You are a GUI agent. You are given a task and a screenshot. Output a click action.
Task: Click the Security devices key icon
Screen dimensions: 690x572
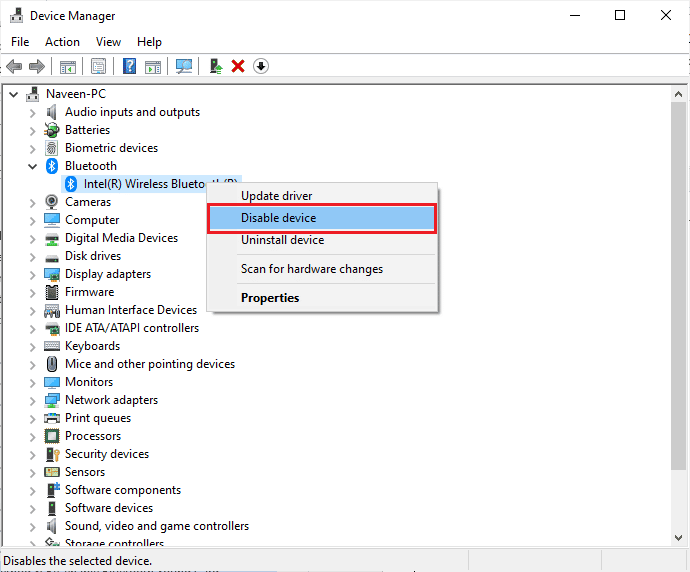(x=52, y=454)
